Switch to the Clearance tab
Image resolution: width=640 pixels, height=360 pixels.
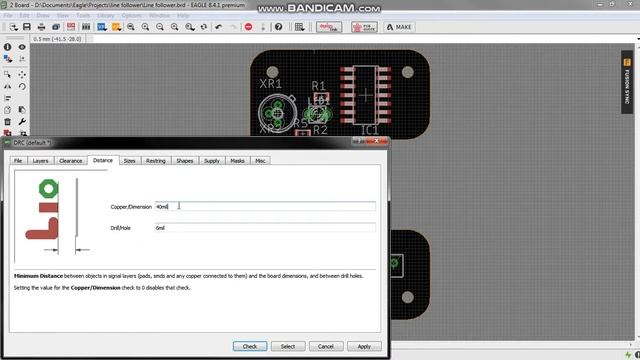pos(71,161)
